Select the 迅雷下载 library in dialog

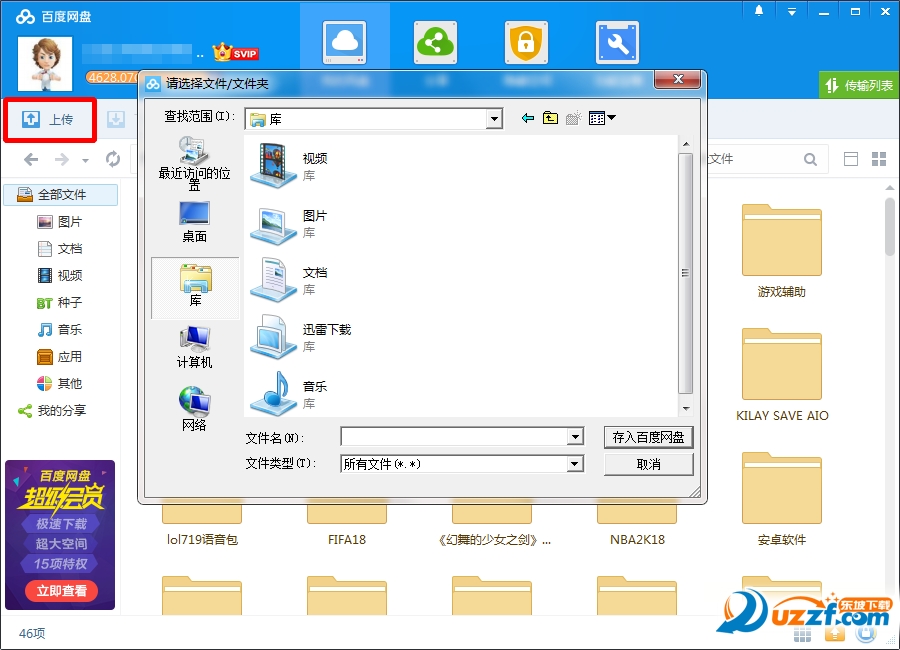tap(301, 337)
